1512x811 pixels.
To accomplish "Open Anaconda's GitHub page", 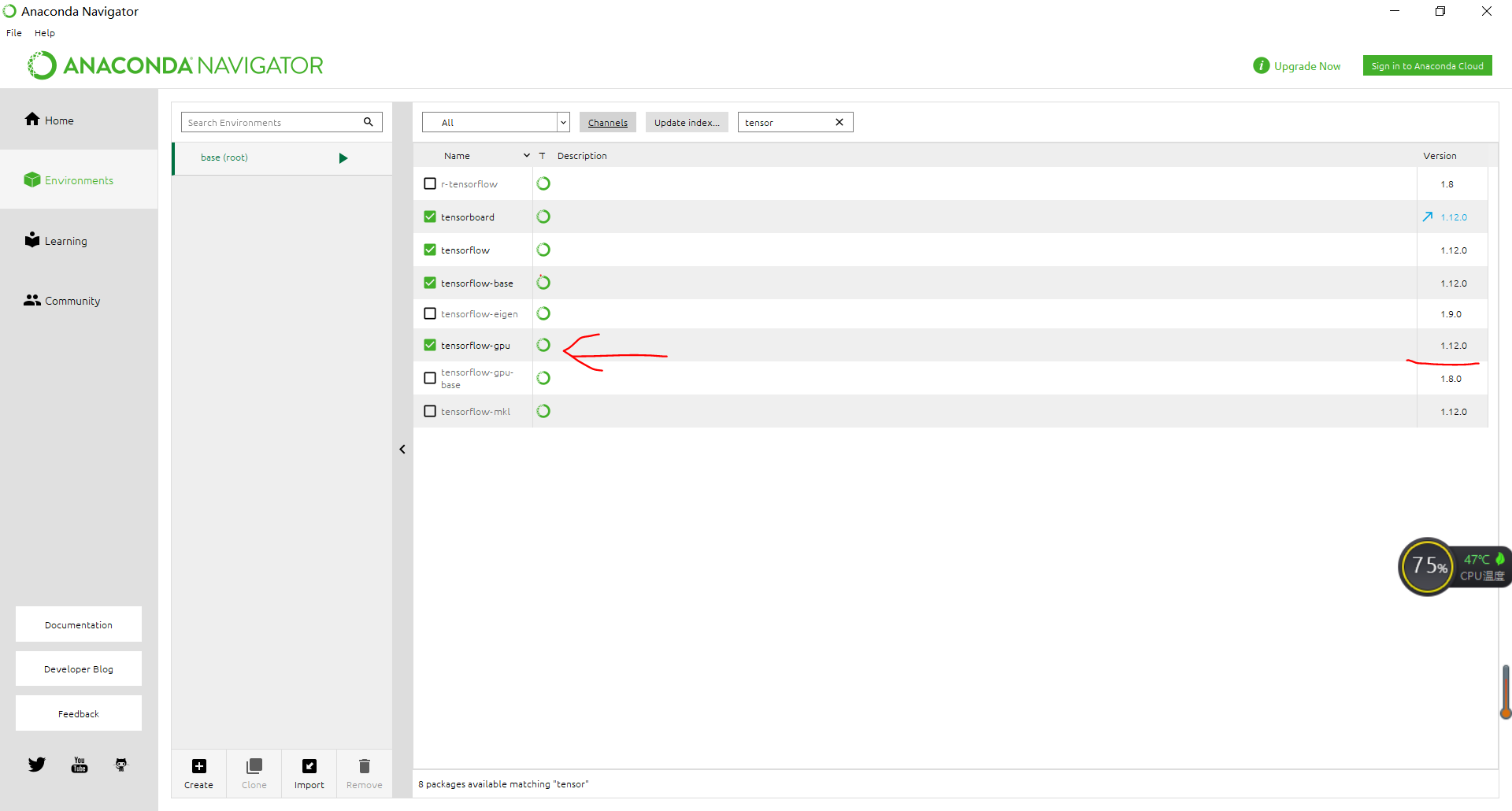I will (121, 765).
